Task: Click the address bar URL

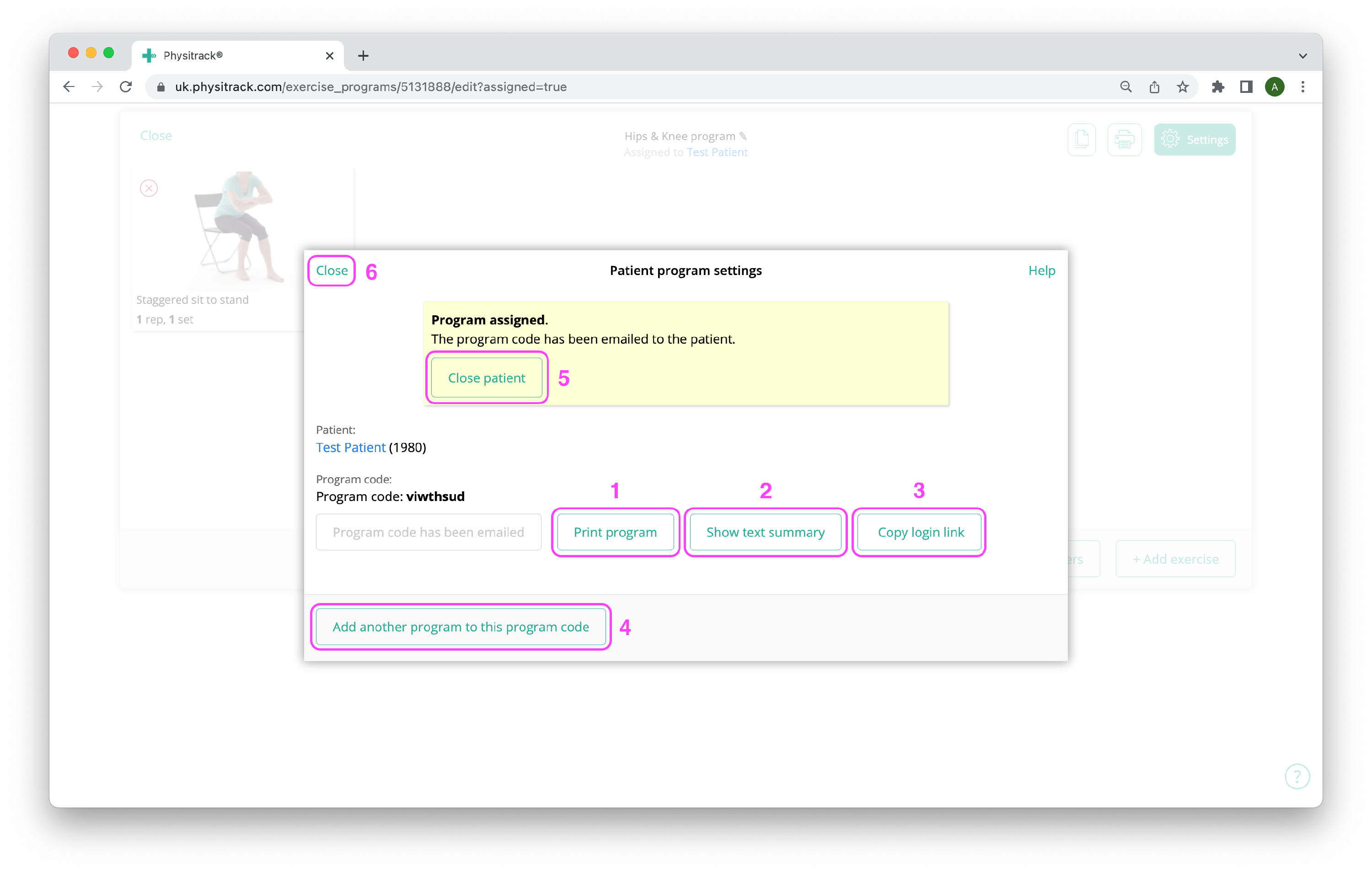Action: pos(370,86)
